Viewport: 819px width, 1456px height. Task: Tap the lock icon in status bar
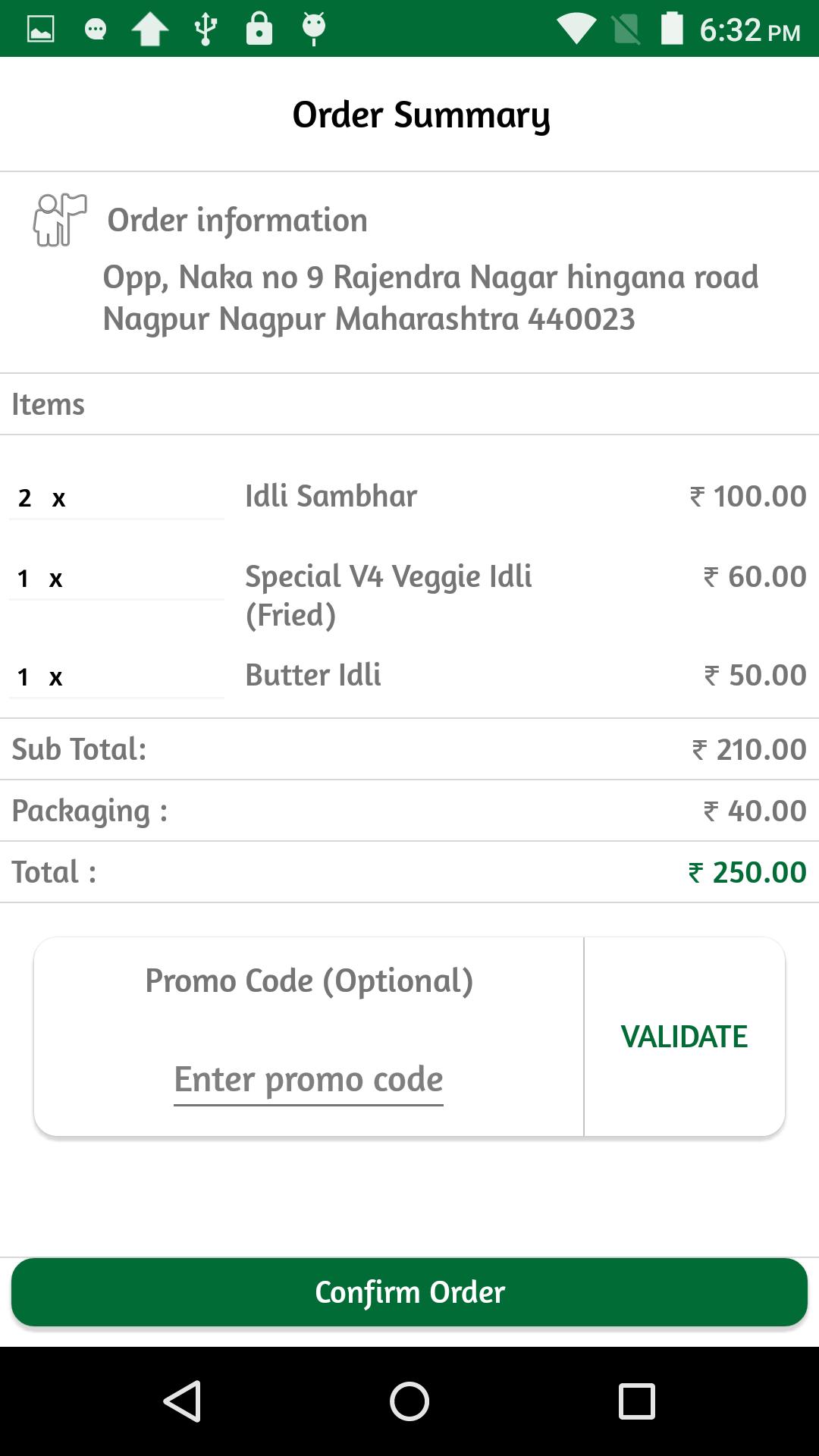(x=259, y=29)
